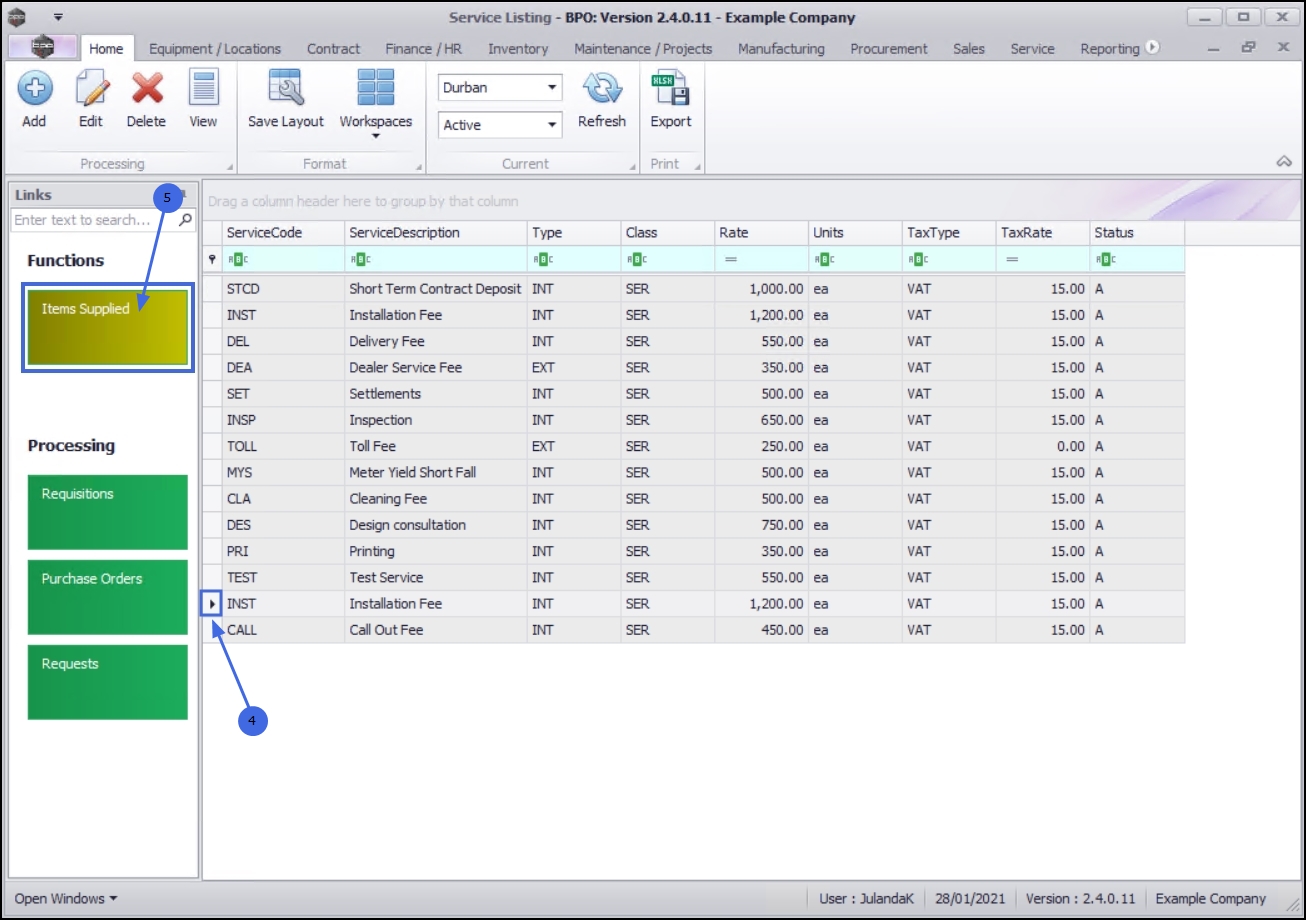Screen dimensions: 1306x920
Task: Open the Workspaces dropdown
Action: coord(375,102)
